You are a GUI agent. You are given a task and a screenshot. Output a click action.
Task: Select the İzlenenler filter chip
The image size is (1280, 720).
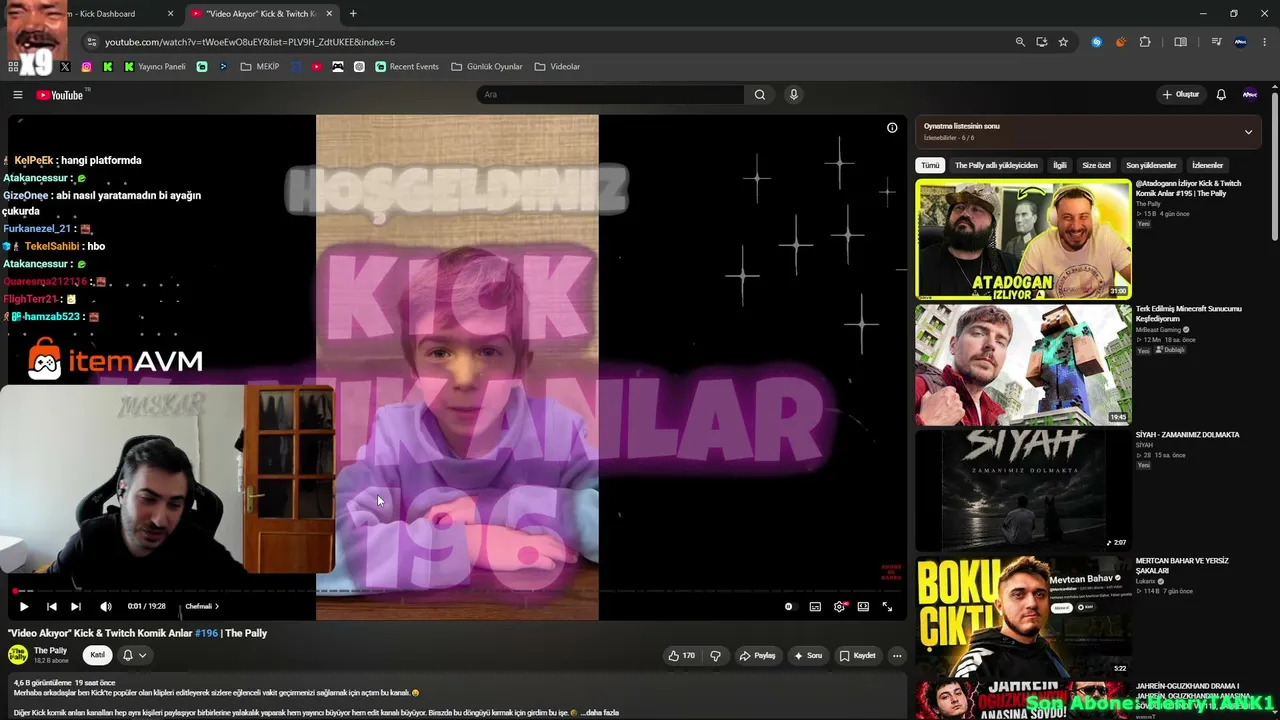pos(1208,165)
